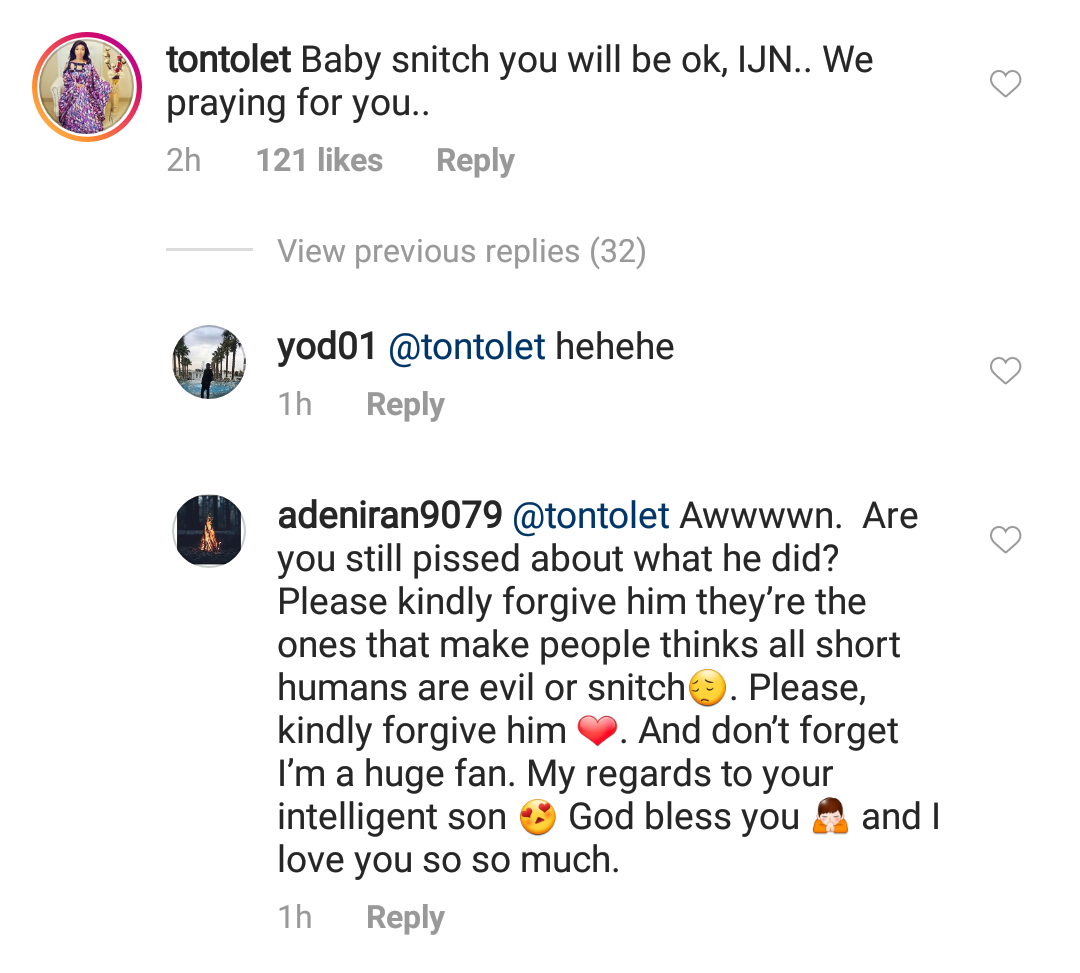
Task: View the 121 likes list
Action: pos(319,161)
